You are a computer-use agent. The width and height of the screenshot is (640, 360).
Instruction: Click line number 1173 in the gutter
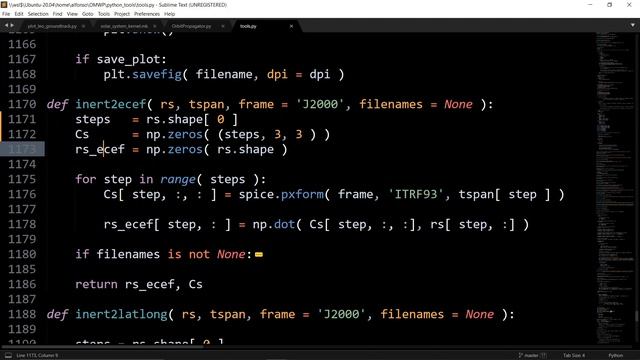[22, 149]
